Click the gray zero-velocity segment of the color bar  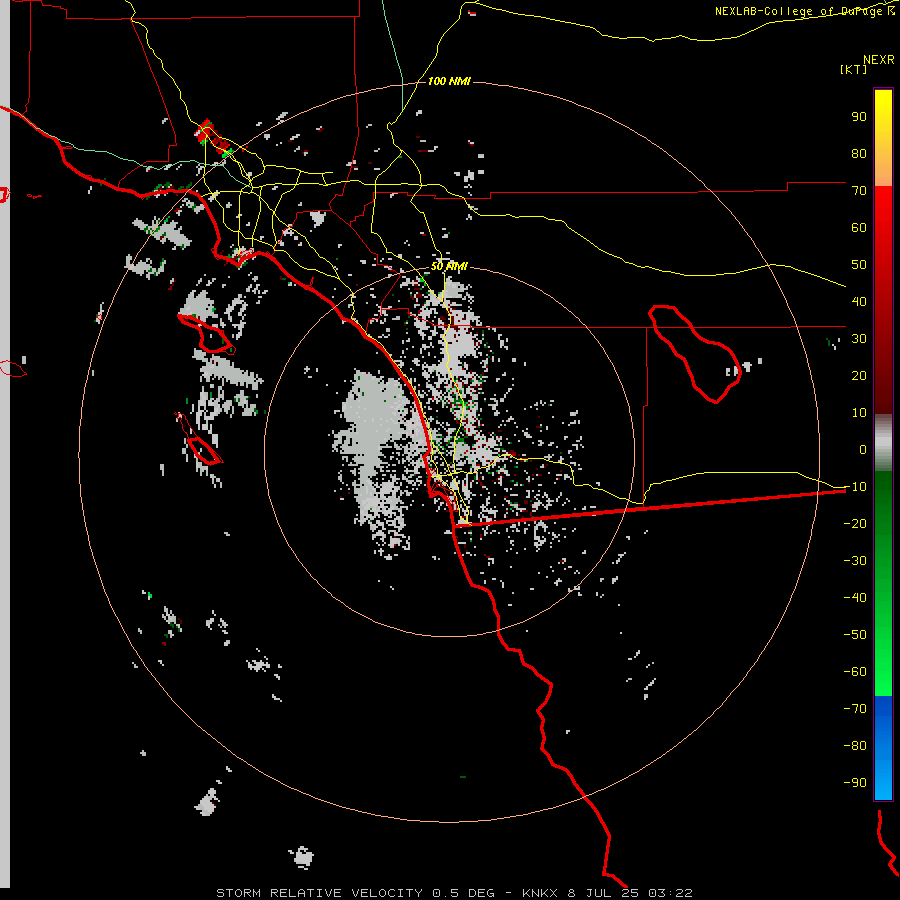[x=883, y=443]
